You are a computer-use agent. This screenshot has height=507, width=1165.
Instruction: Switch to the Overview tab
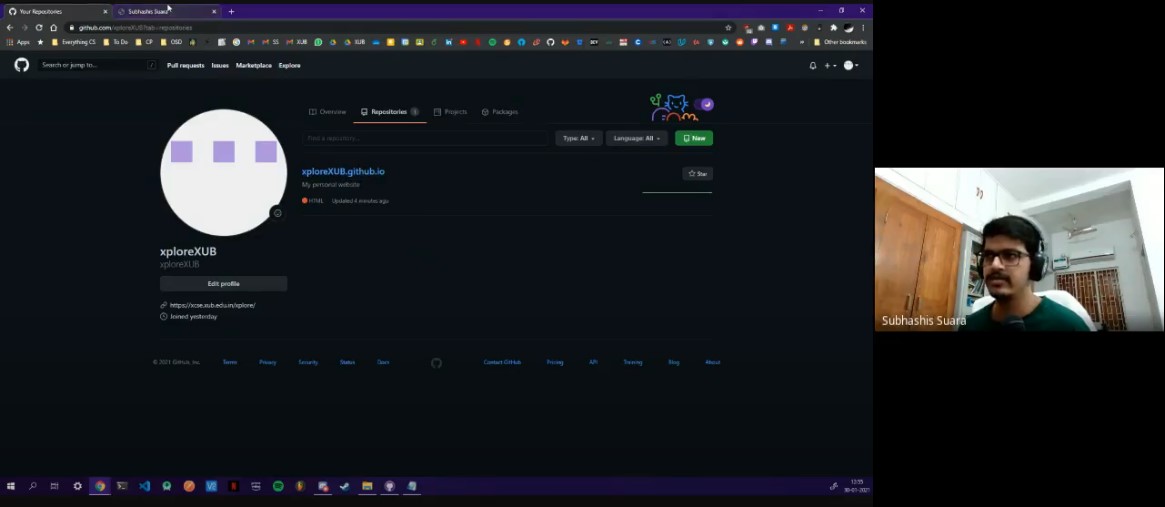328,112
